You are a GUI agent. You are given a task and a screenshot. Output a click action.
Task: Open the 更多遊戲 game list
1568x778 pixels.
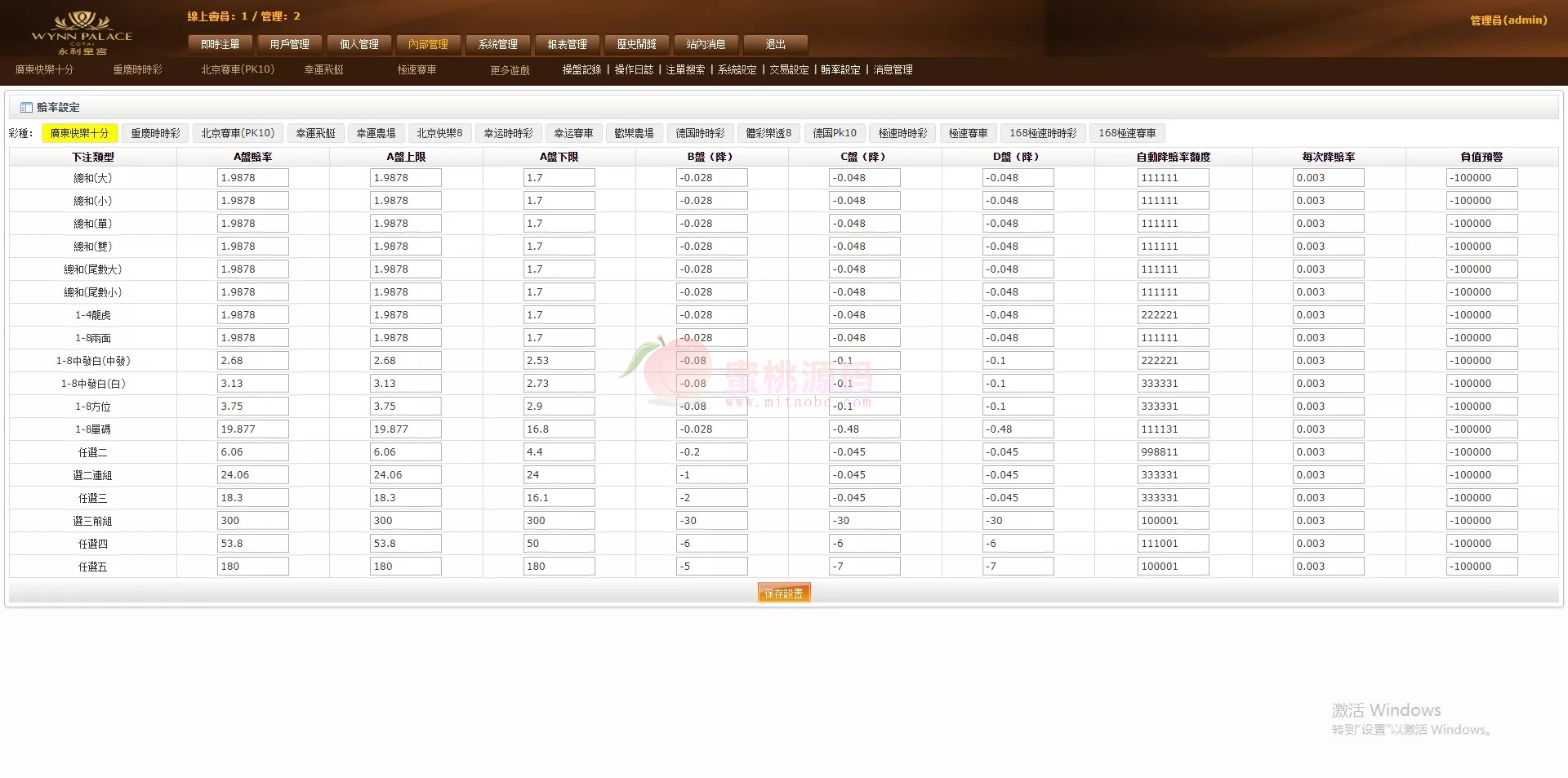tap(510, 70)
